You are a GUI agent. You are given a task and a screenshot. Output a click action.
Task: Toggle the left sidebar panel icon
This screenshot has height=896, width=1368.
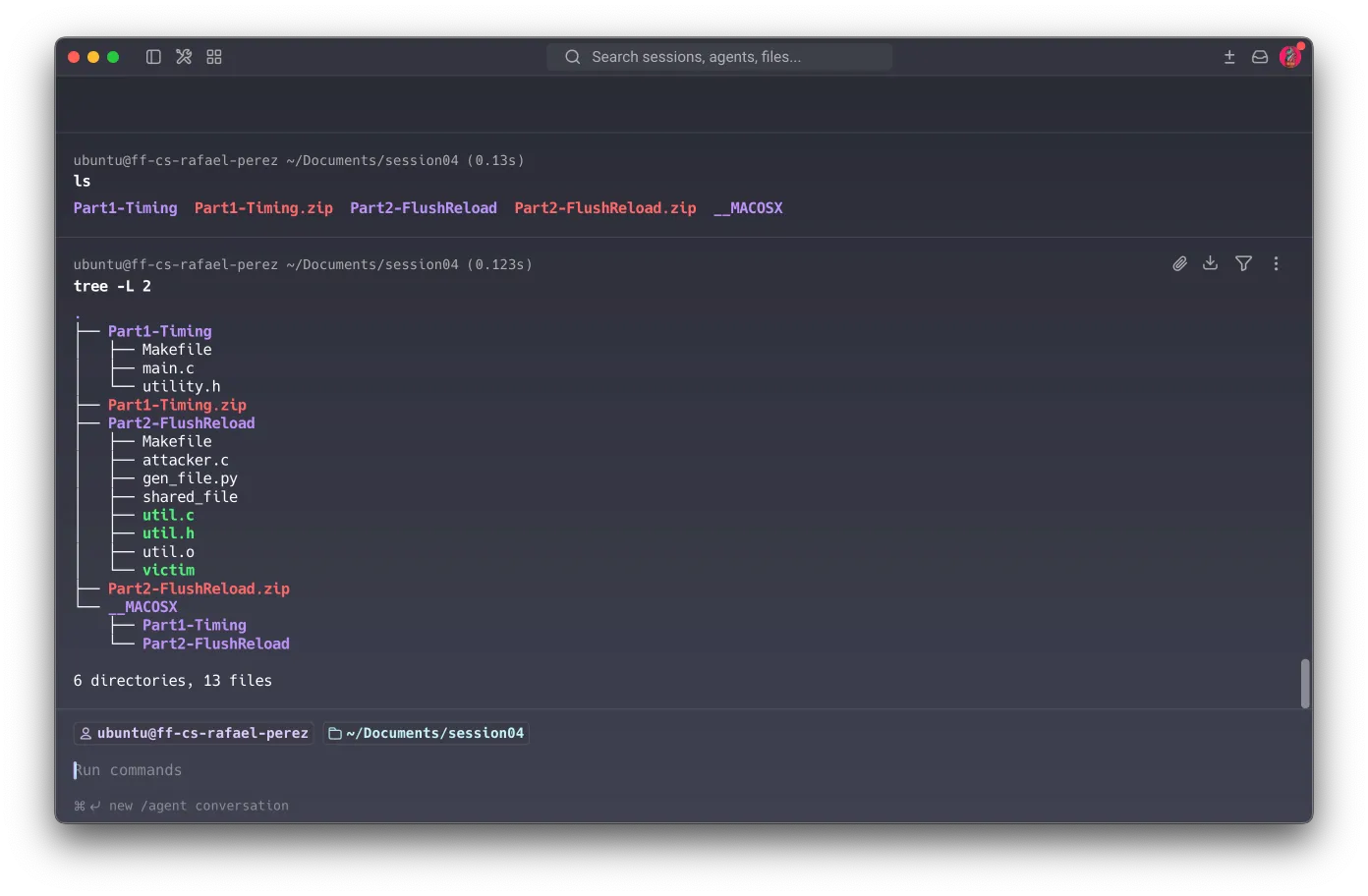point(153,57)
